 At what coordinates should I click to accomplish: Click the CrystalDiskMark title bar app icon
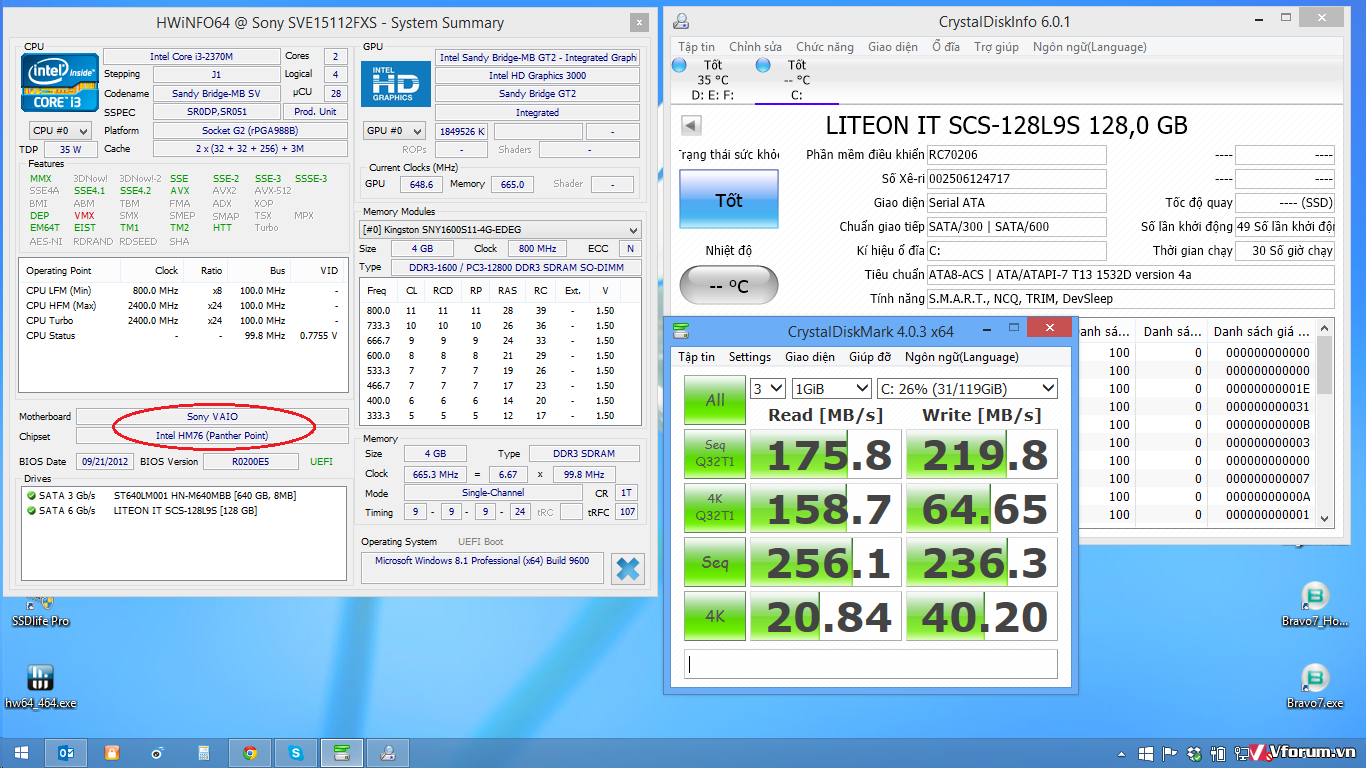coord(681,331)
